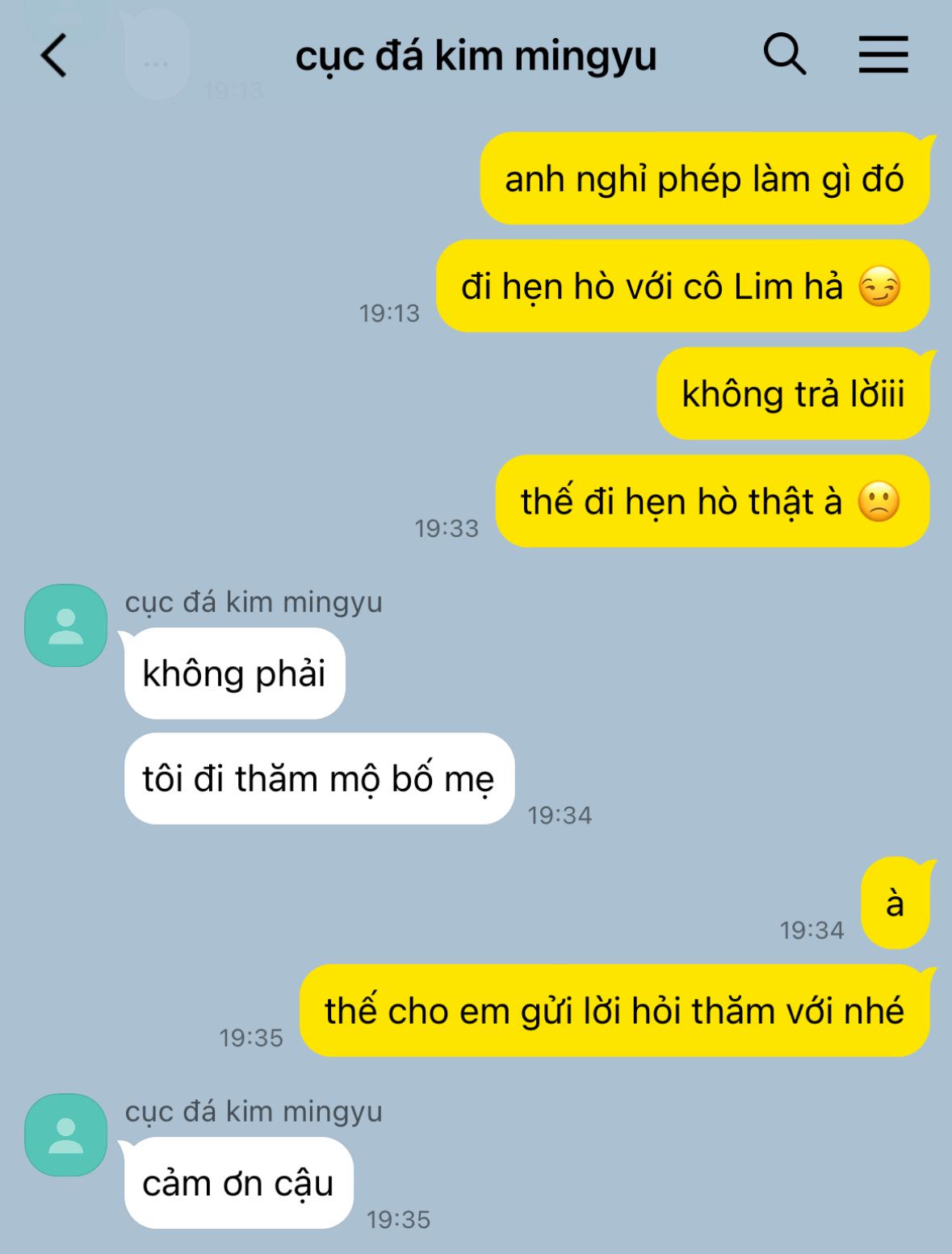The height and width of the screenshot is (1254, 952).
Task: Tap the avatar beside 'không phải' message
Action: coord(66,626)
